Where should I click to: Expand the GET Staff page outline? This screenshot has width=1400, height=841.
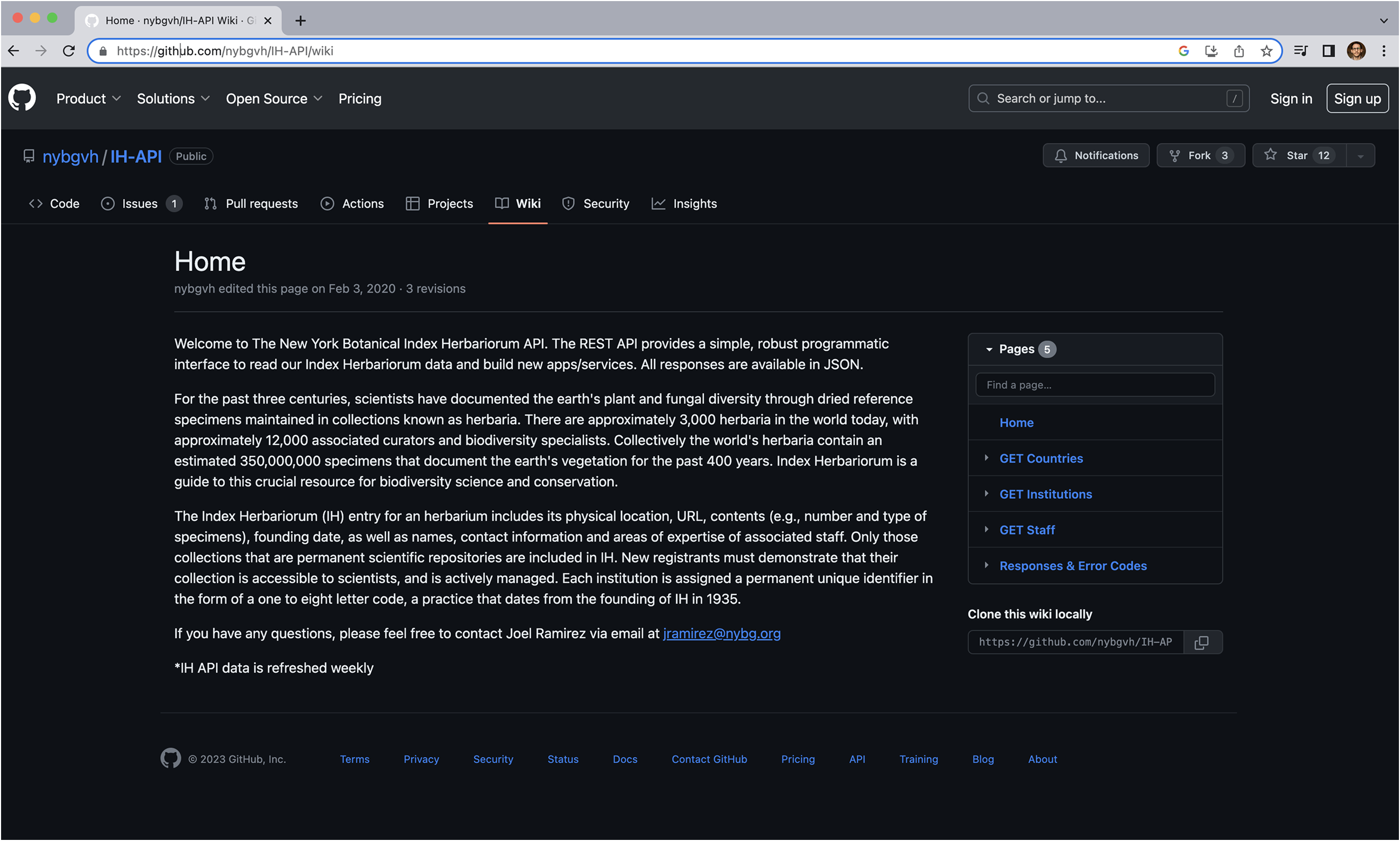[x=986, y=529]
